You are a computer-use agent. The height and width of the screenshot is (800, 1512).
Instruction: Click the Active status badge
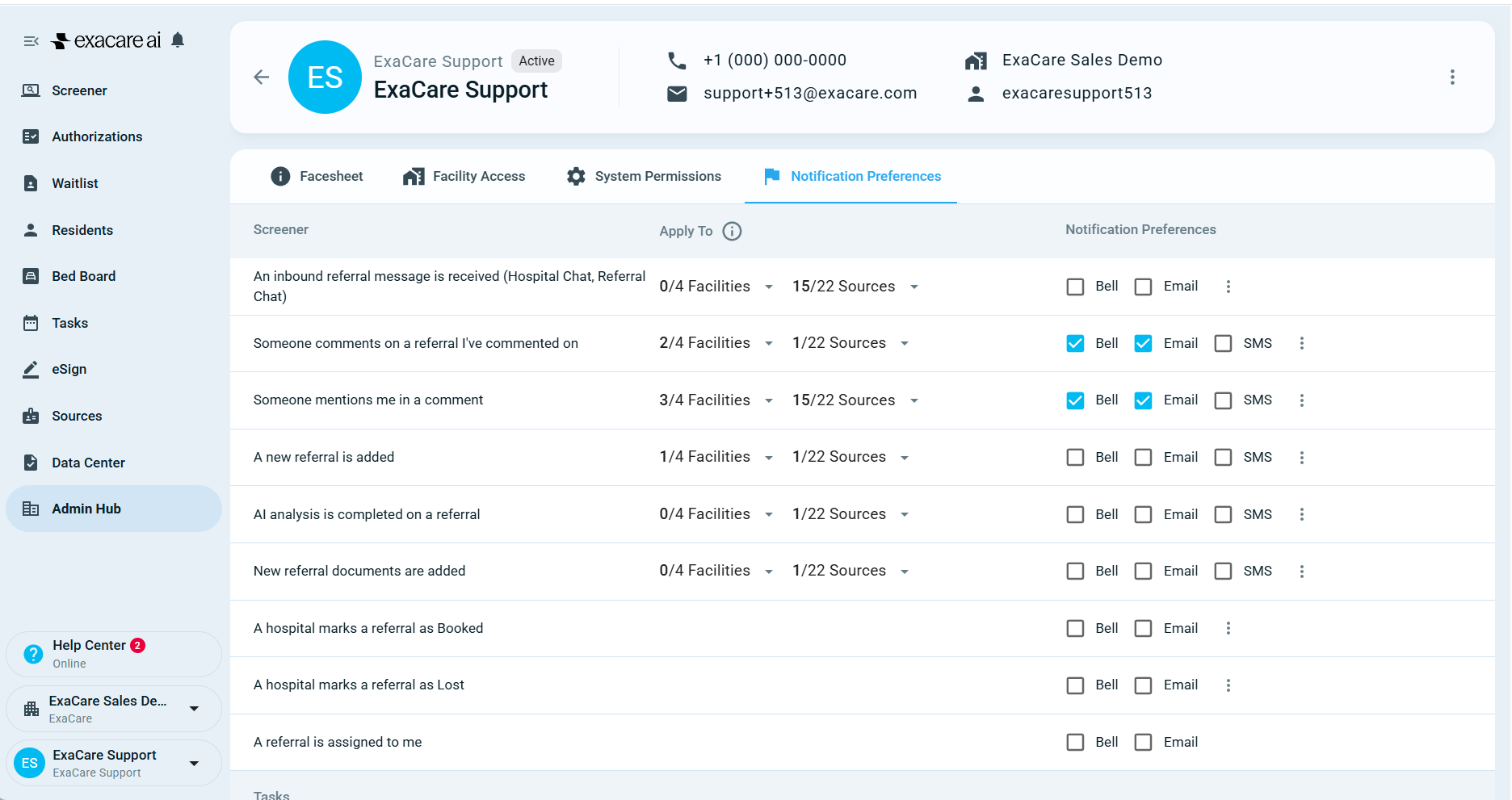click(x=536, y=61)
